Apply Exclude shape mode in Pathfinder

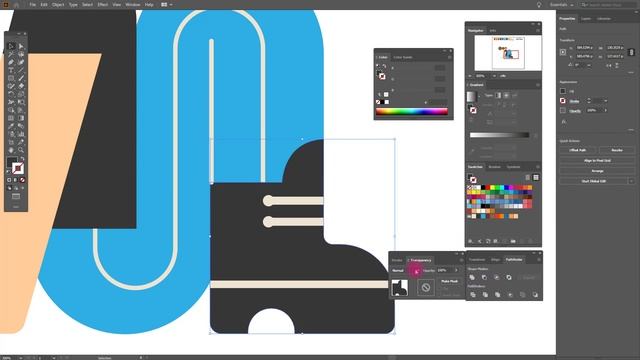tap(509, 278)
